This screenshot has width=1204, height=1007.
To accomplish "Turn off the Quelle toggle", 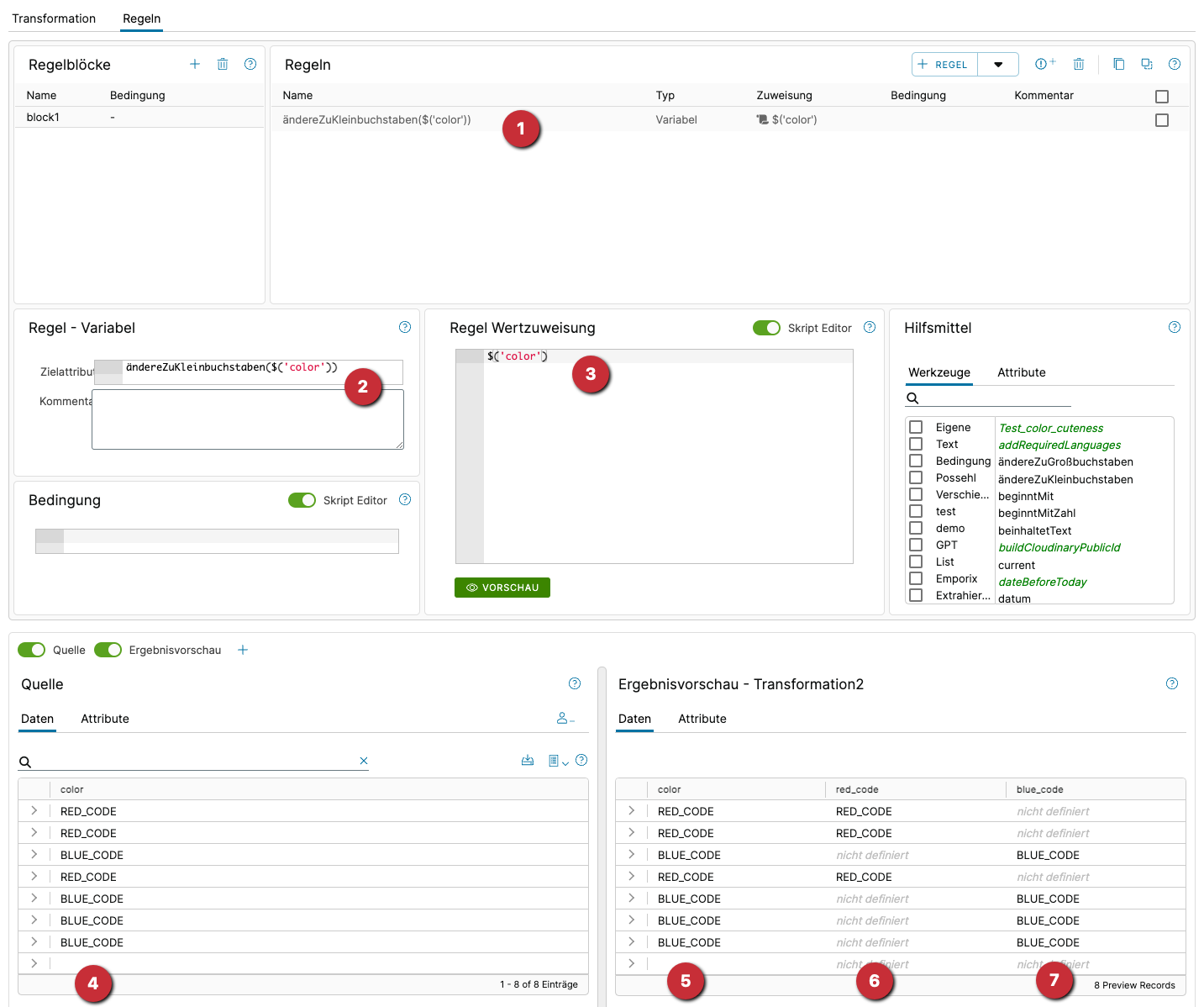I will (32, 650).
